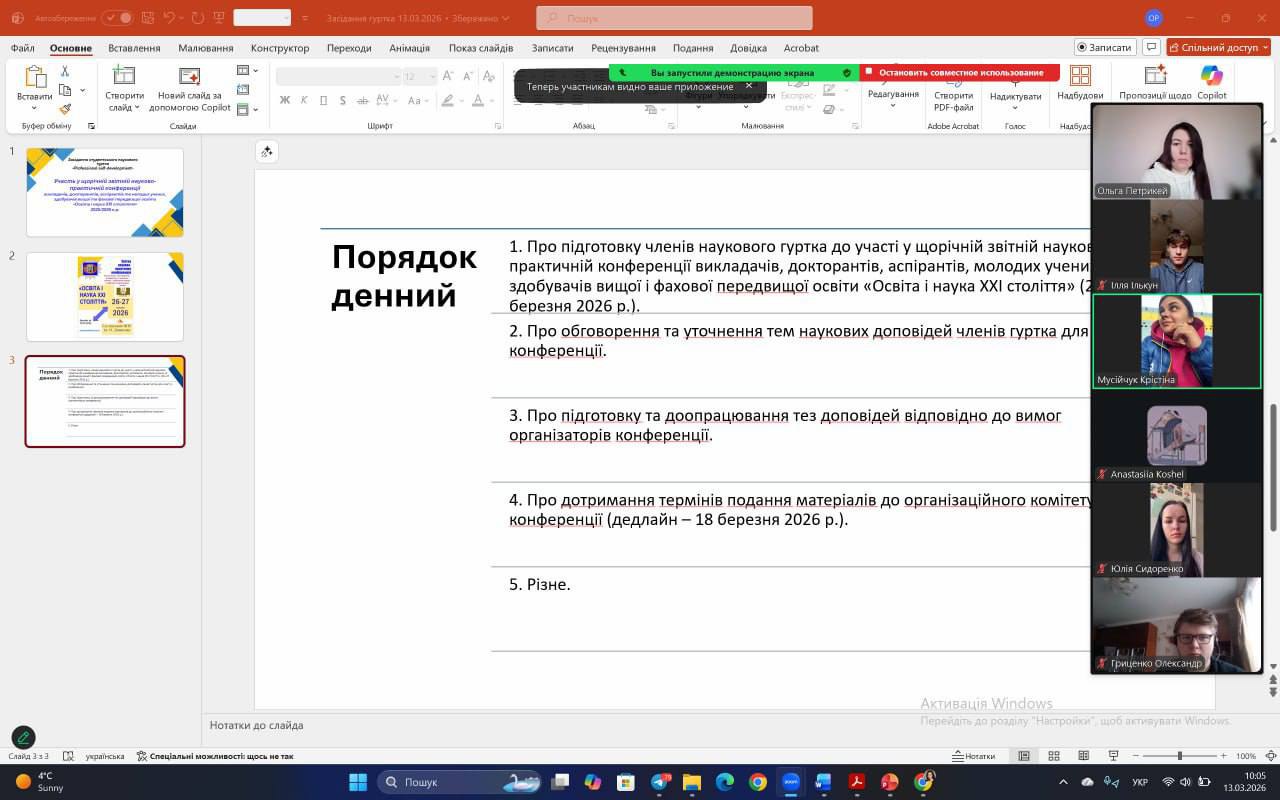Click the Записати record button
This screenshot has width=1280, height=800.
[1104, 47]
